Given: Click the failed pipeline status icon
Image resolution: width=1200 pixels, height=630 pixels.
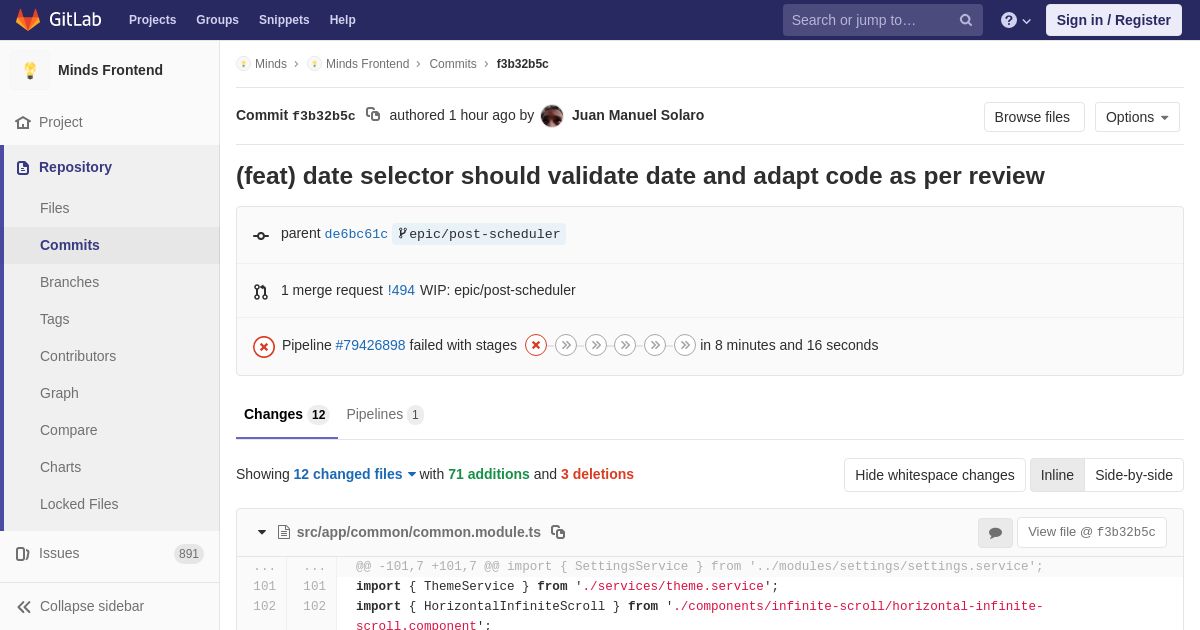Looking at the screenshot, I should 264,346.
